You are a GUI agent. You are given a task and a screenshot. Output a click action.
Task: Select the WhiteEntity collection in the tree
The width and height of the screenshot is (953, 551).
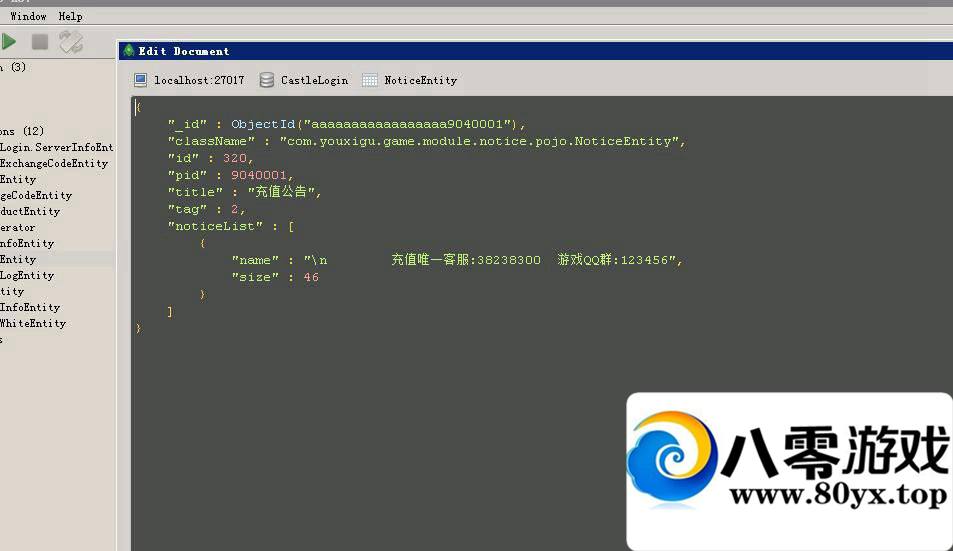pyautogui.click(x=32, y=323)
